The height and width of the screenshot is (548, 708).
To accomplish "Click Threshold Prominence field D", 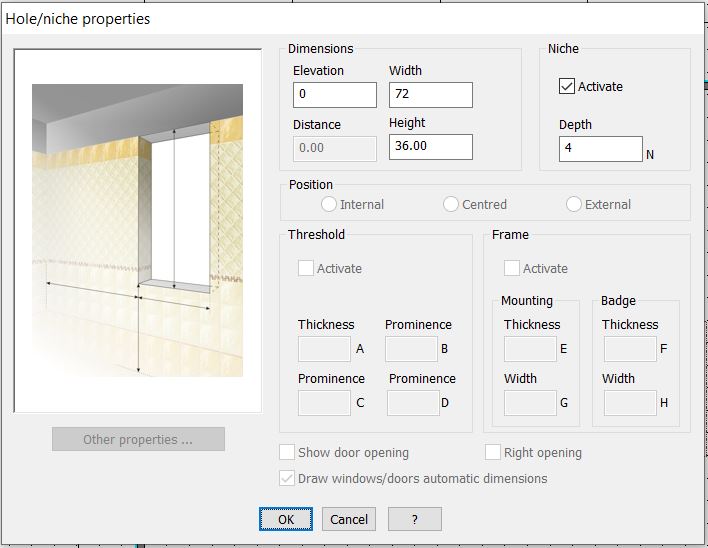I will coord(413,403).
